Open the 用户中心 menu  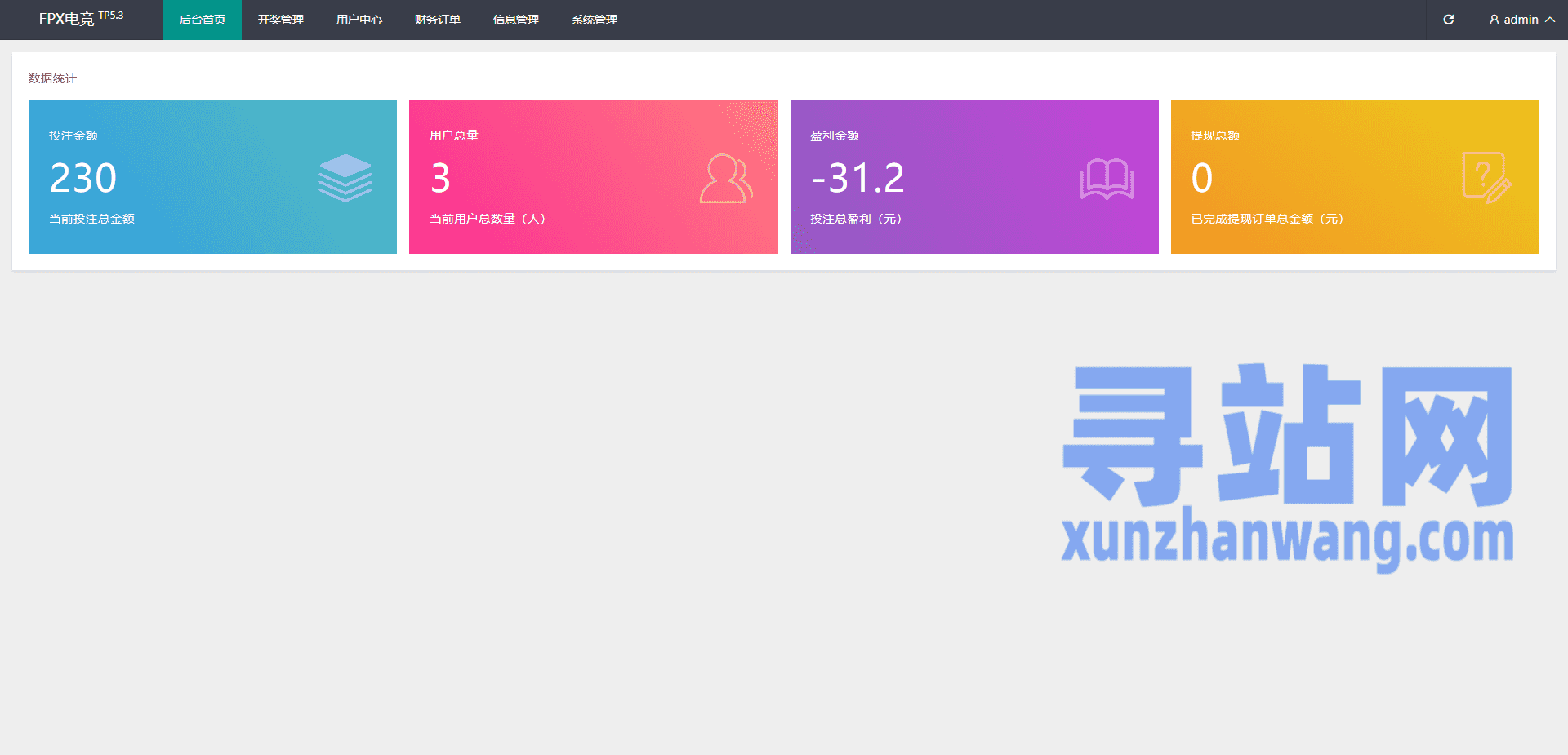pyautogui.click(x=359, y=20)
